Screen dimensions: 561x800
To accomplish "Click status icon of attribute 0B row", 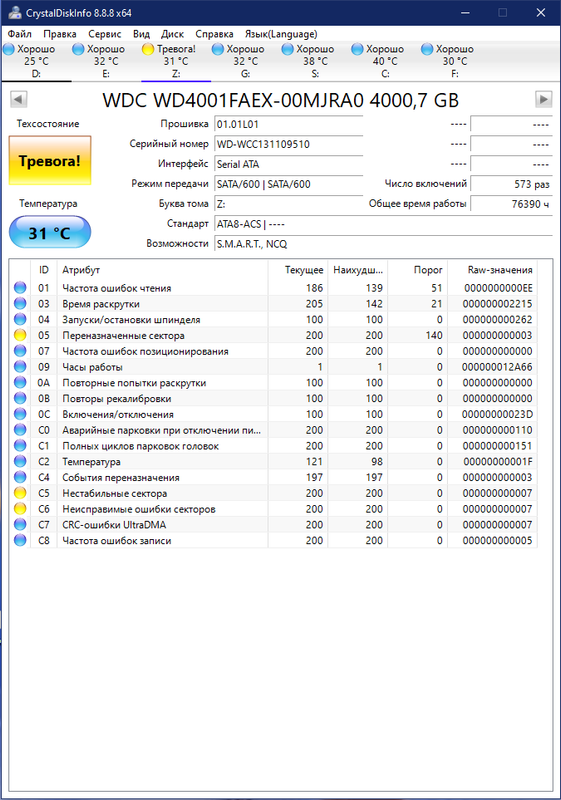I will (20, 398).
